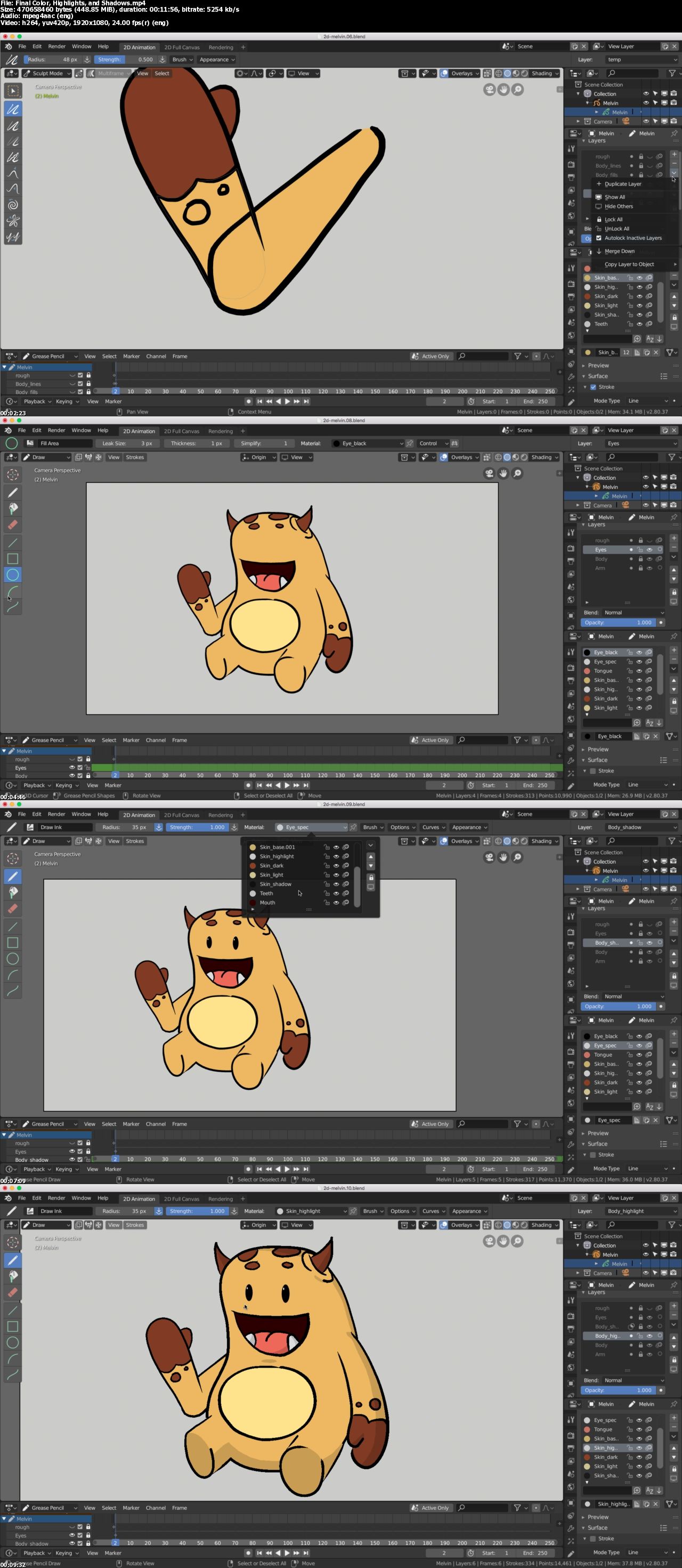Toggle Active Only in the 00:04:46 frame dopesheet
This screenshot has height=1568, width=682.
pos(430,740)
